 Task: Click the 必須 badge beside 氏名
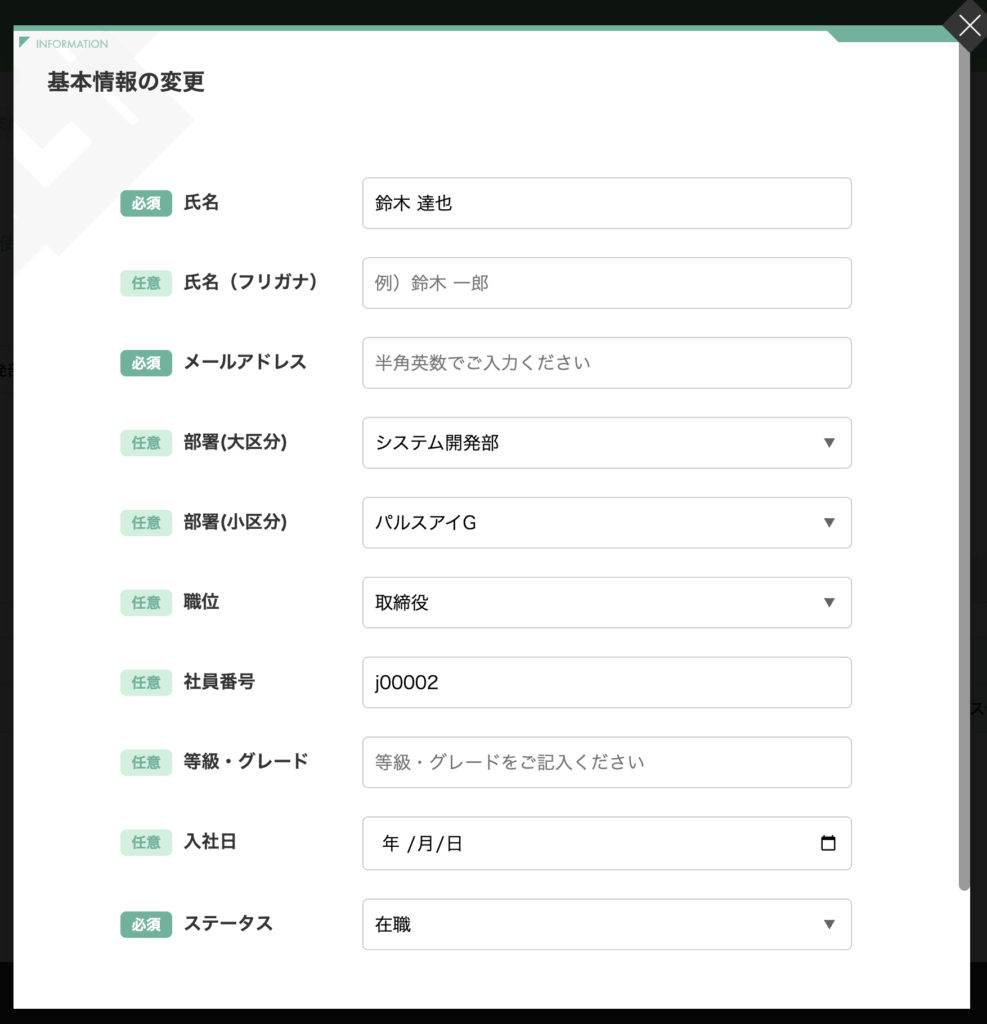[146, 203]
